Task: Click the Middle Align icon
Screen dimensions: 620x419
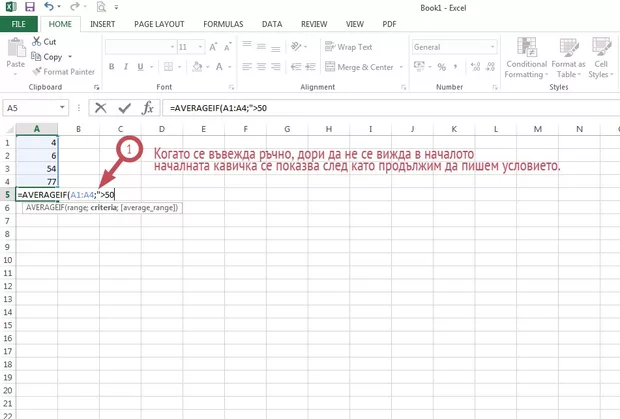Action: point(261,46)
